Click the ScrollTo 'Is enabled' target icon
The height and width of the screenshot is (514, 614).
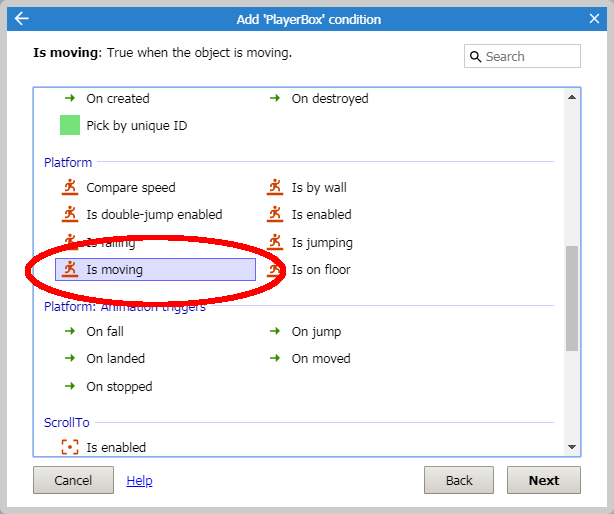[70, 447]
